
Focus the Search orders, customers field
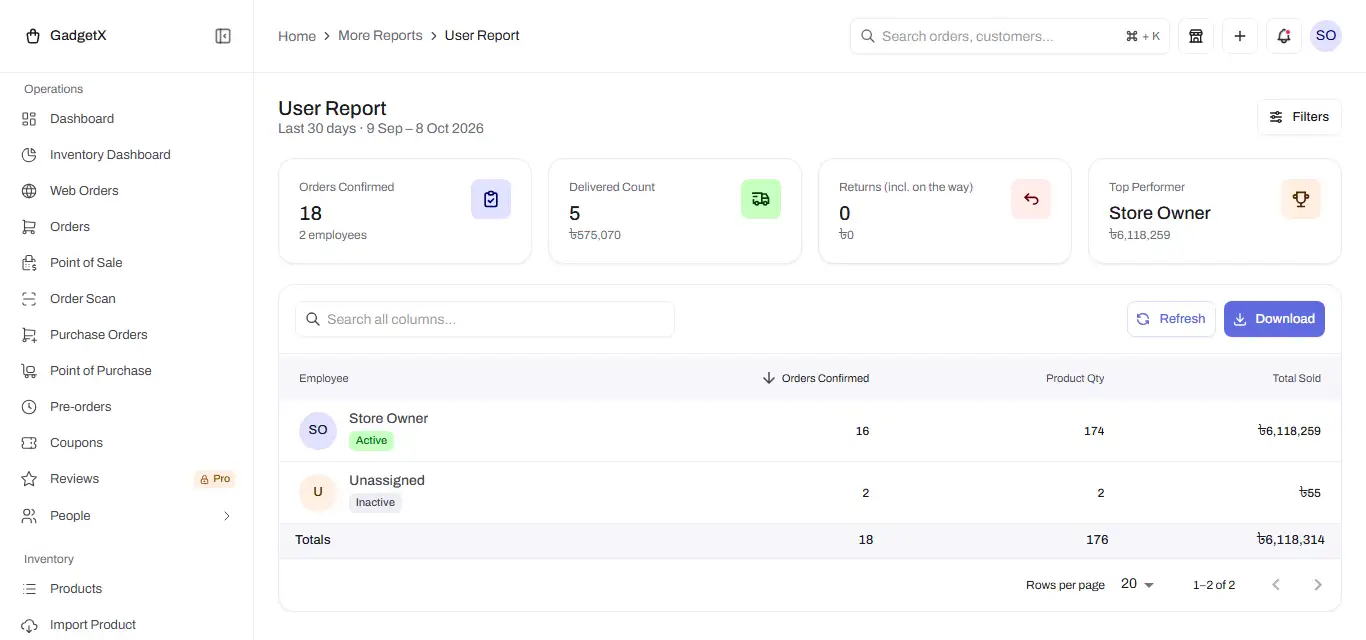click(1010, 36)
